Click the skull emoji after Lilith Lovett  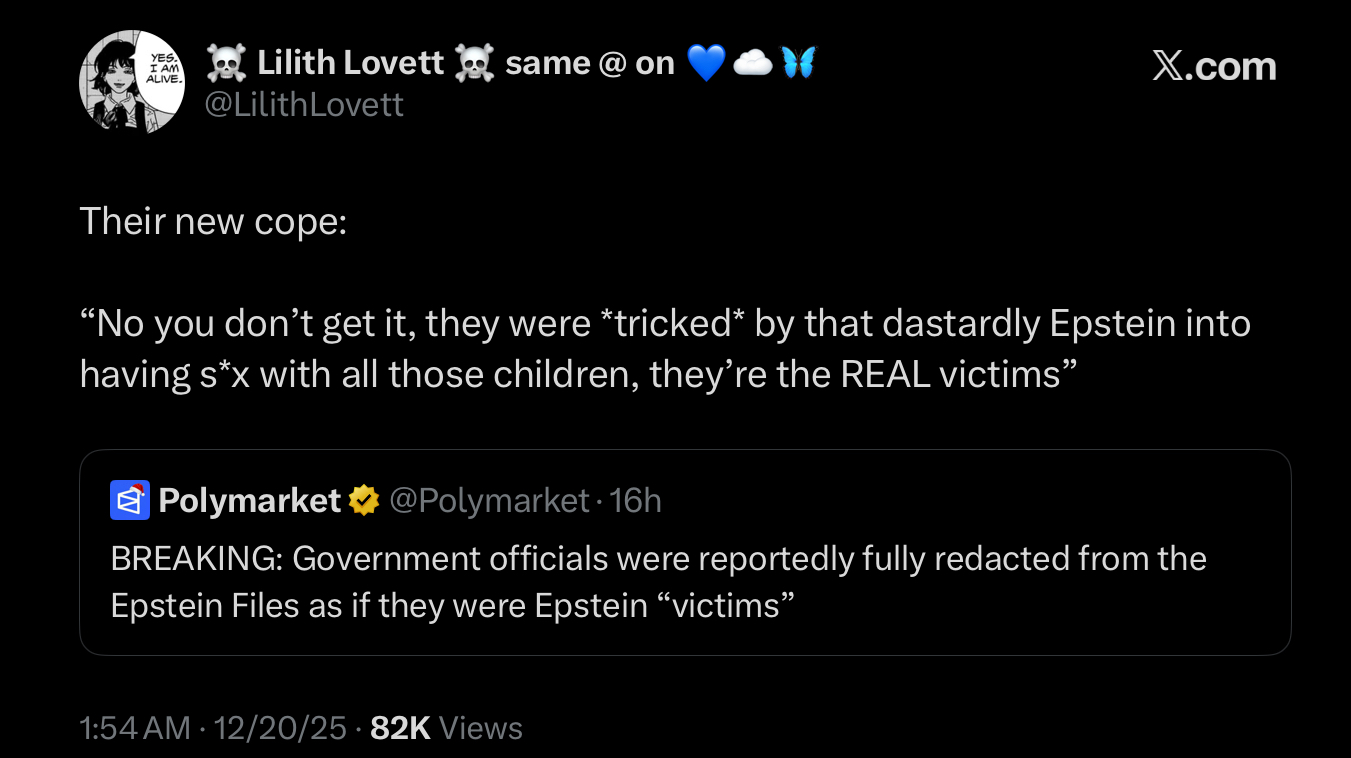point(474,64)
